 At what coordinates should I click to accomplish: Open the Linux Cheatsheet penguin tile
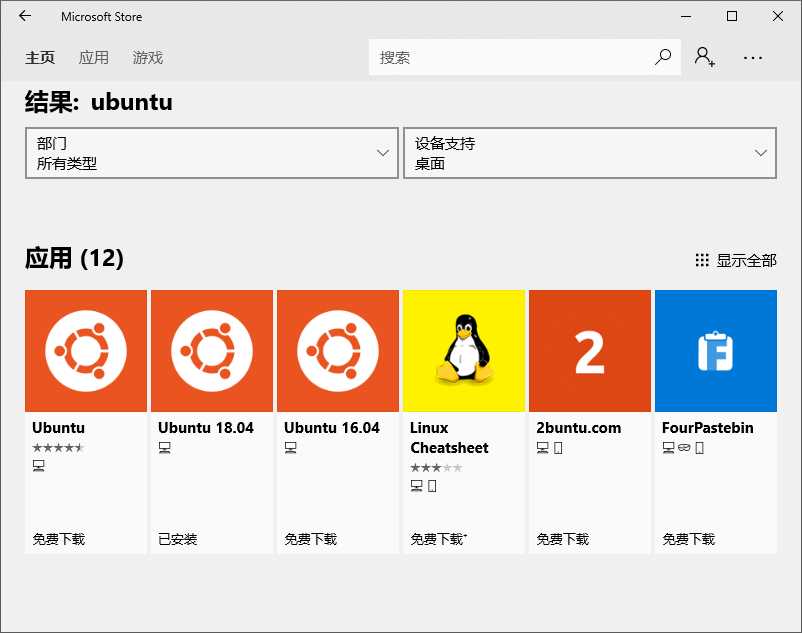coord(464,351)
